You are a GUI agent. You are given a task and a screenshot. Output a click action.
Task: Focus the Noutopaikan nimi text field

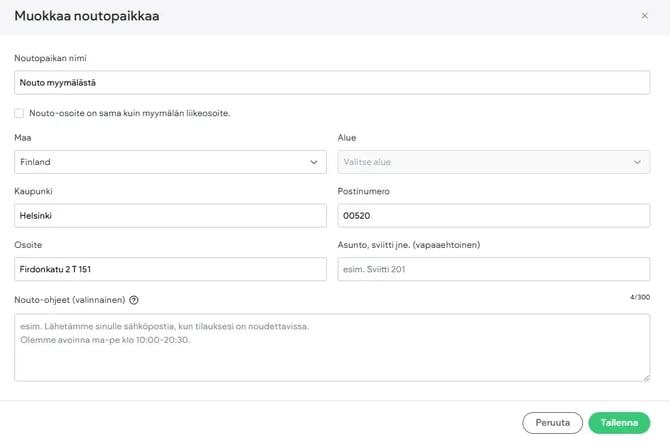[x=332, y=83]
